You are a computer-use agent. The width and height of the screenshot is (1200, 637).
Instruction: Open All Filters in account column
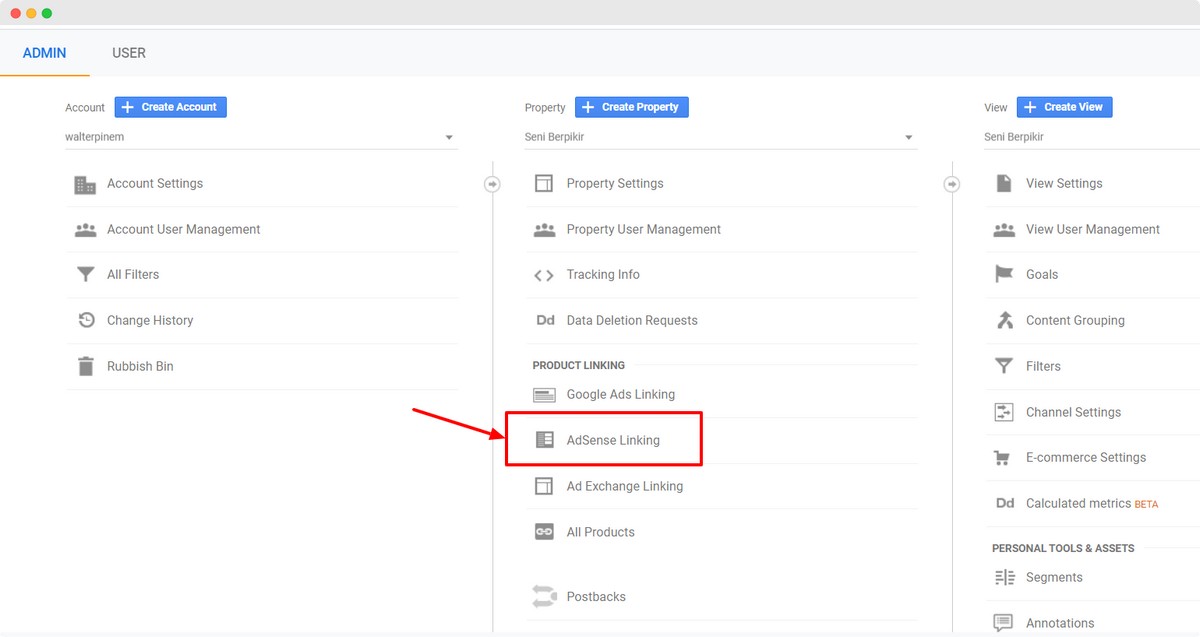[133, 275]
